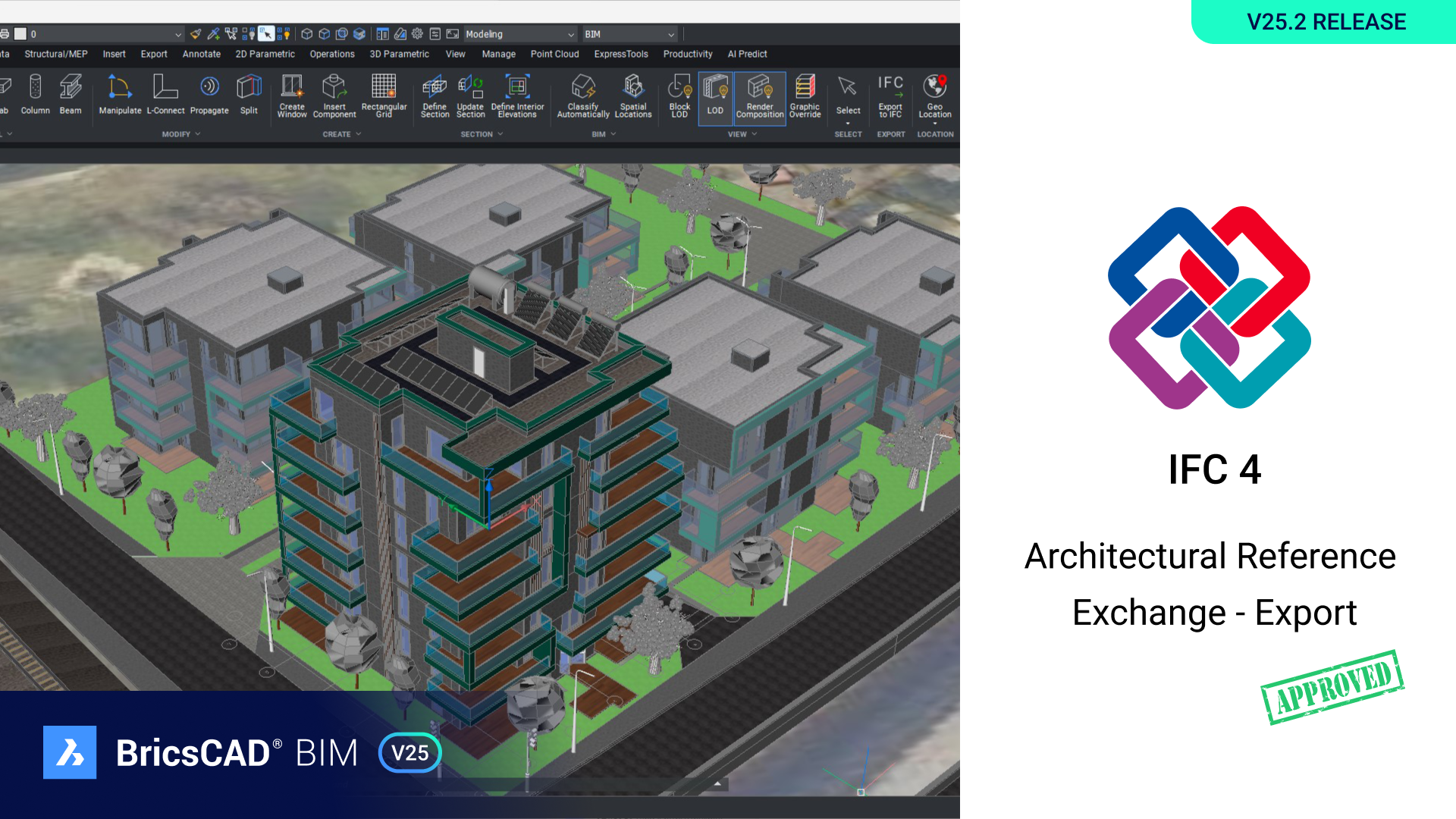Screen dimensions: 1456x819
Task: Open the AI Predict ribbon tab
Action: [747, 54]
